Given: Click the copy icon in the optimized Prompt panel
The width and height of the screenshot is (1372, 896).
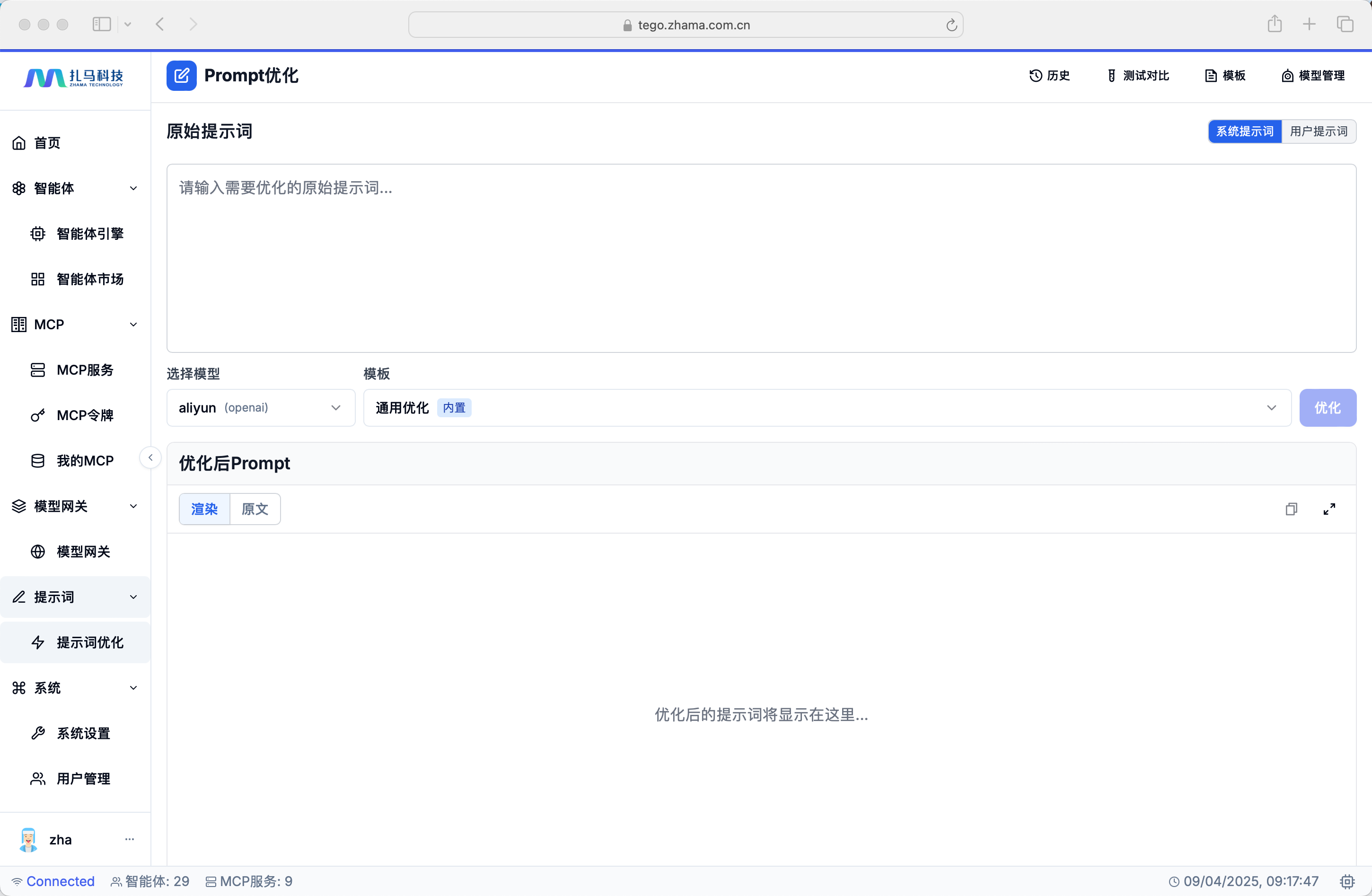Looking at the screenshot, I should (x=1291, y=509).
